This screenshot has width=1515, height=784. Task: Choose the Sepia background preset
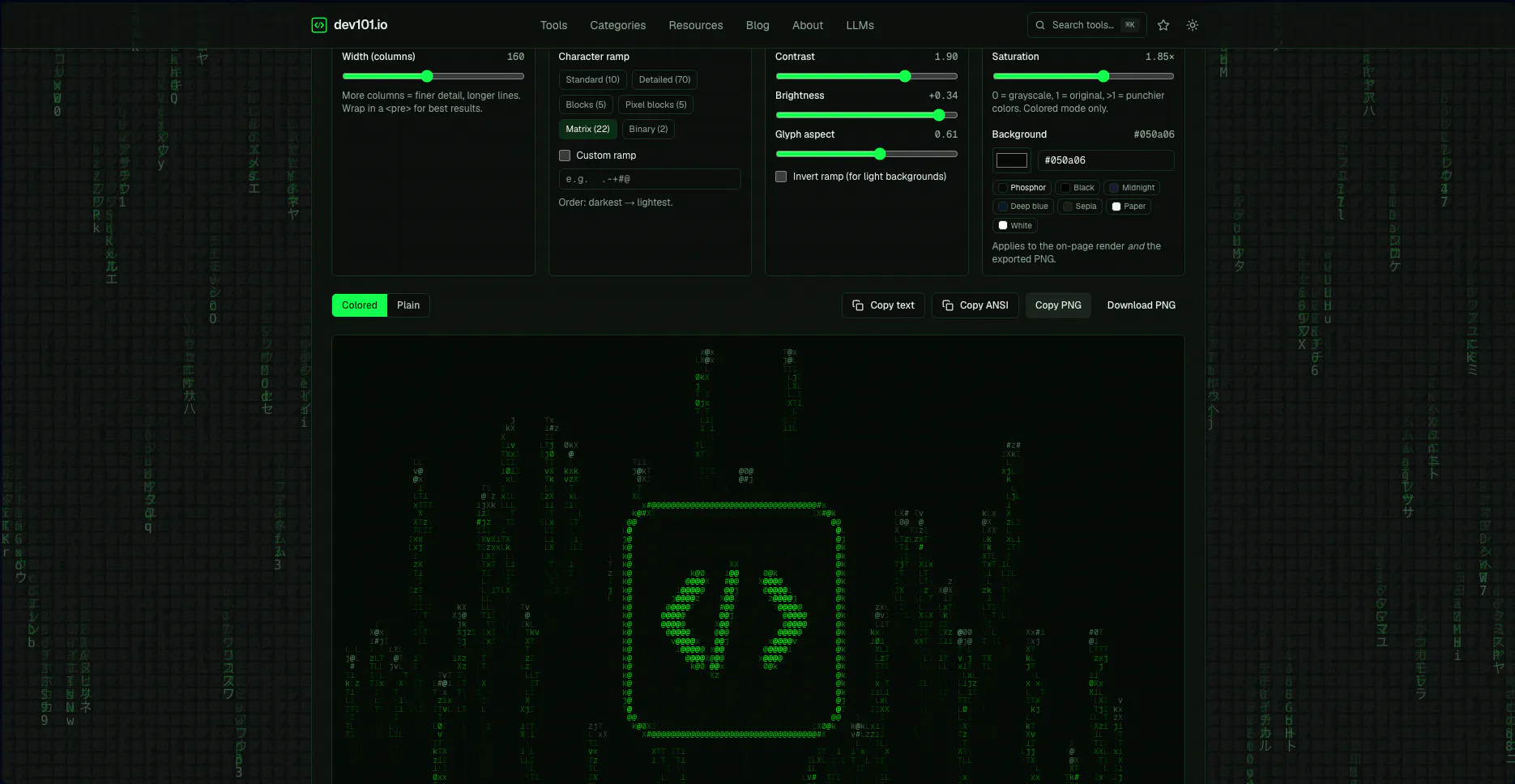coord(1079,207)
